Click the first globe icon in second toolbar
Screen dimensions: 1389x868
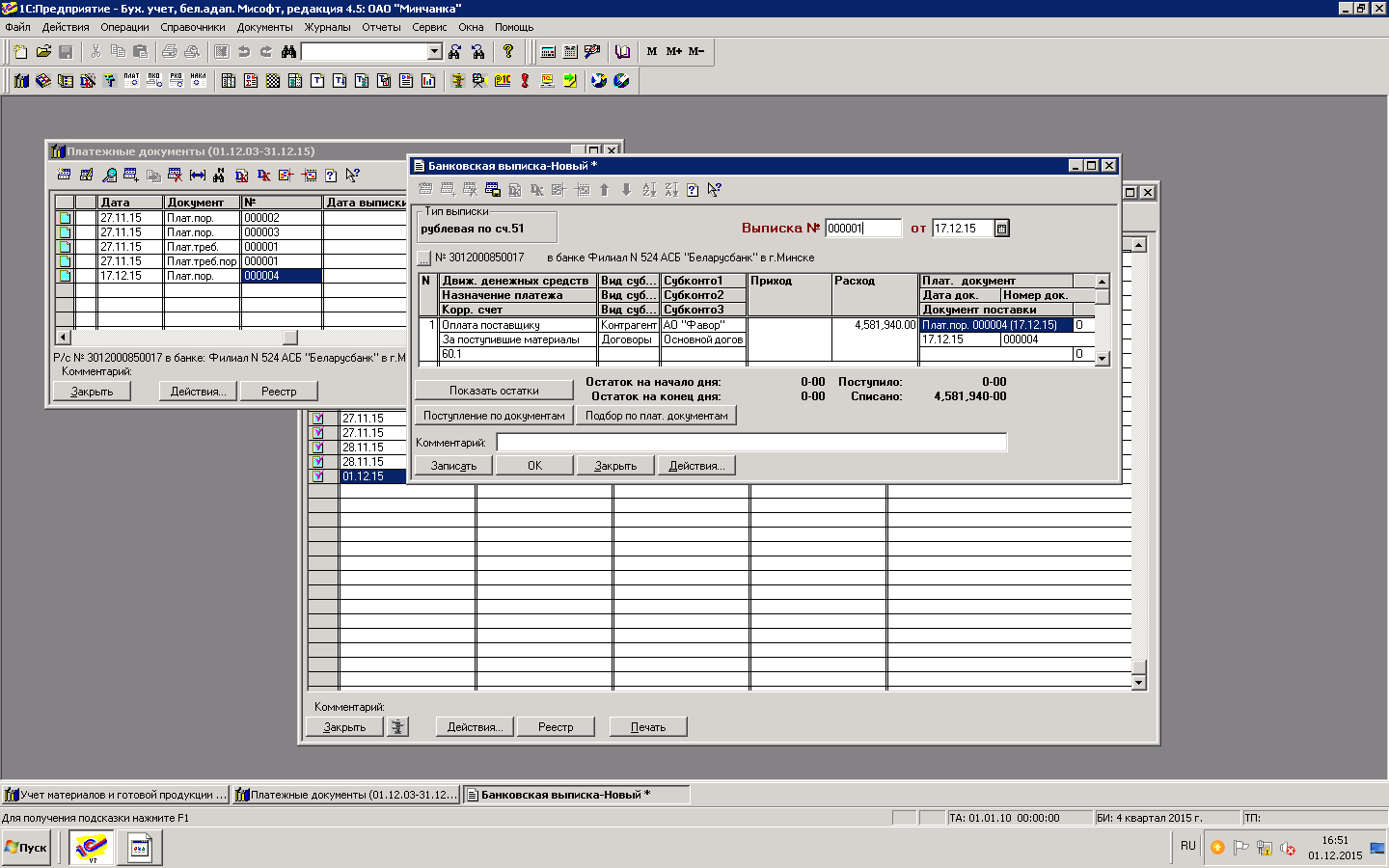point(599,80)
